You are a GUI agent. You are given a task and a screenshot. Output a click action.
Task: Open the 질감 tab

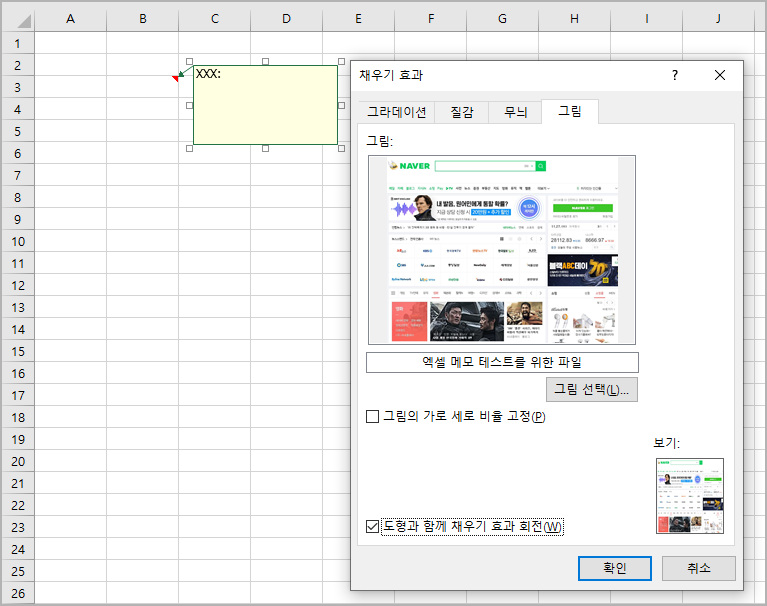point(462,112)
